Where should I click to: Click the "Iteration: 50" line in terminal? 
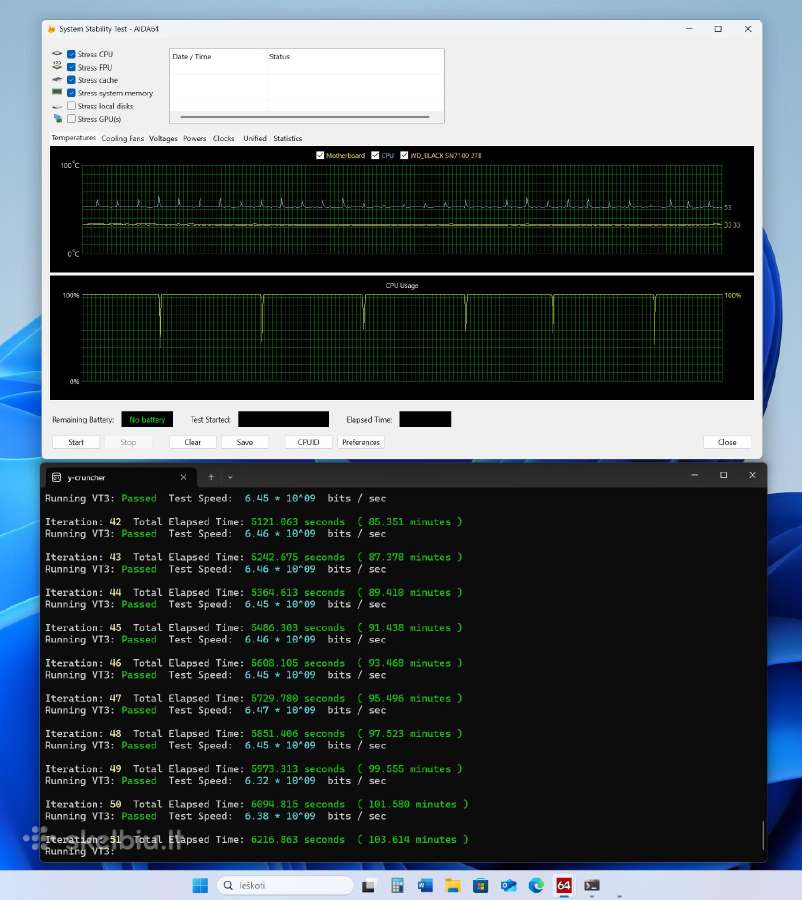point(257,804)
